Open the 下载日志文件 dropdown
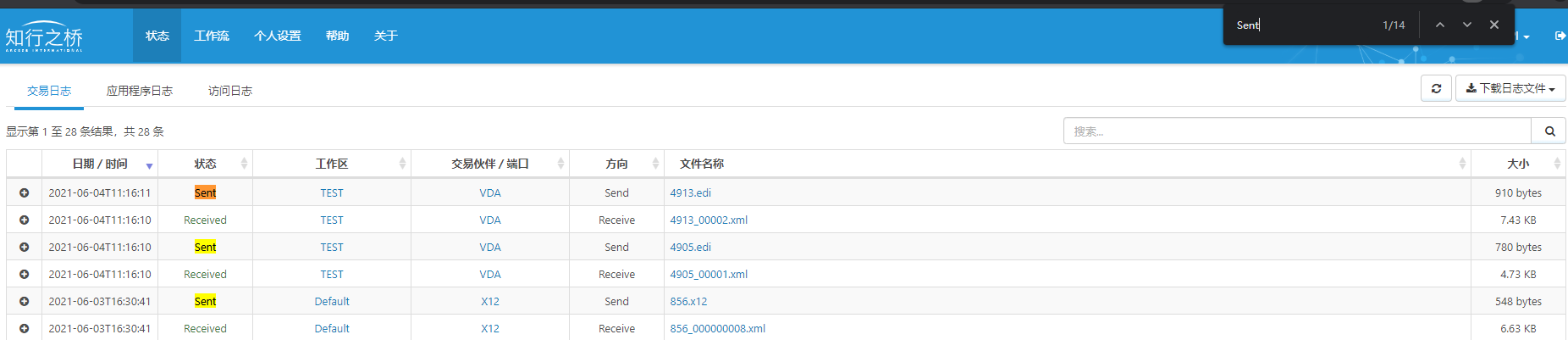1568x340 pixels. tap(1510, 88)
